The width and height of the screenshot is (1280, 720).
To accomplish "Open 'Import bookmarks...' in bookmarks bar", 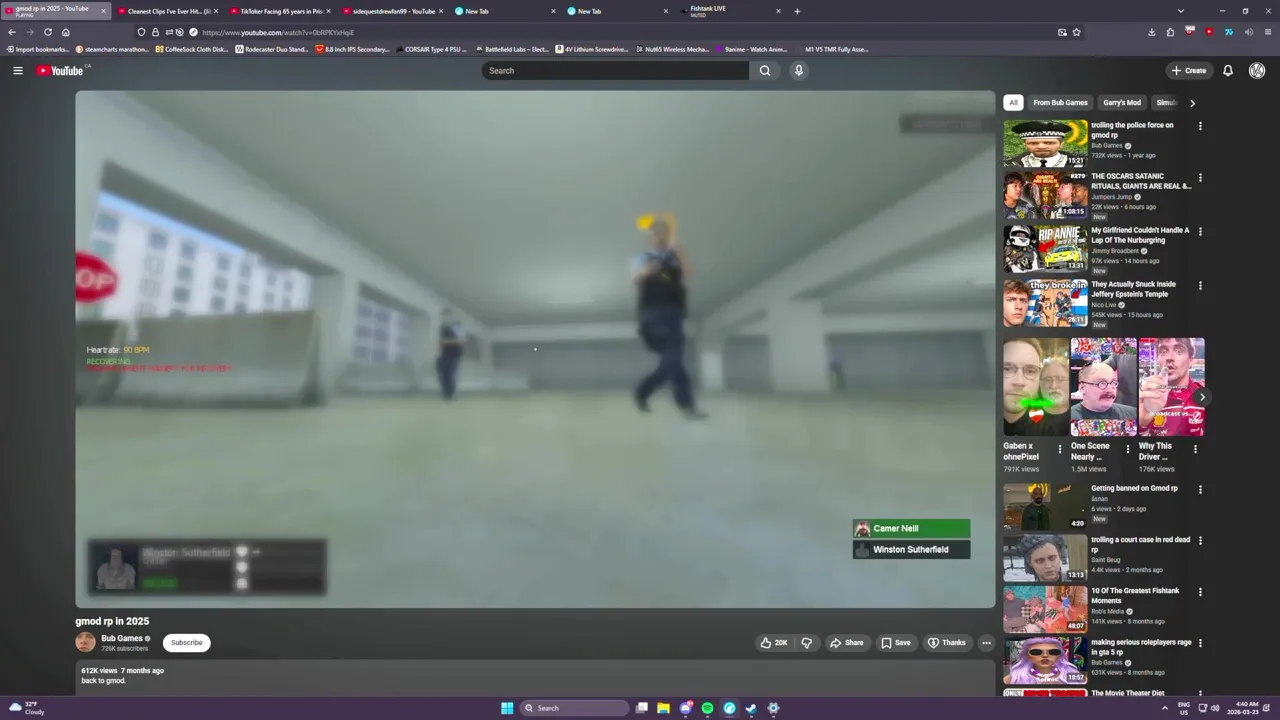I will 38,49.
